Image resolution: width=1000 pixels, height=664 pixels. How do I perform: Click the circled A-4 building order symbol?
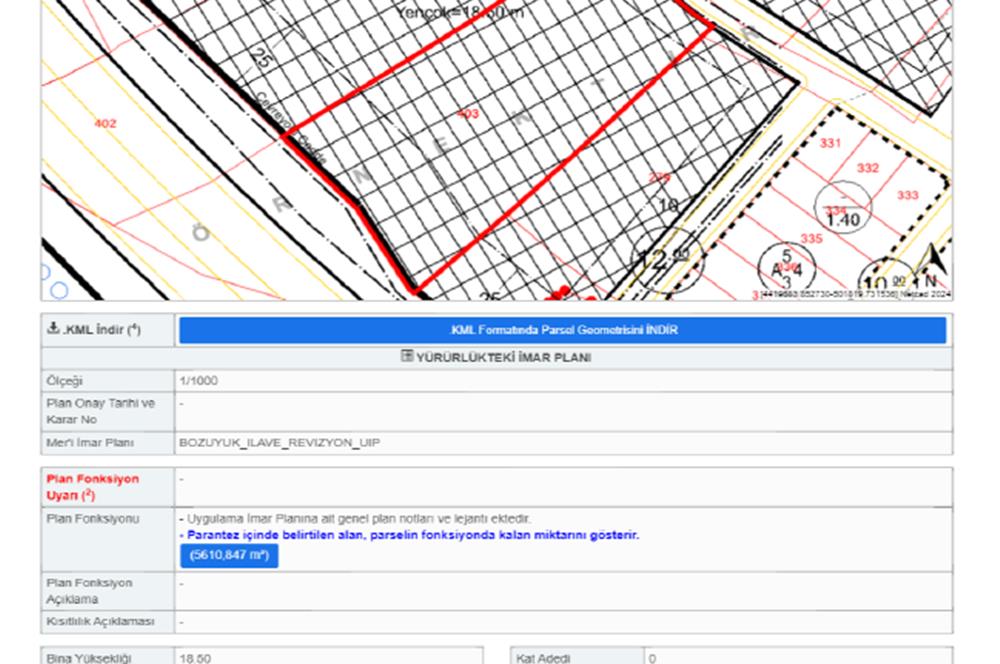[787, 267]
